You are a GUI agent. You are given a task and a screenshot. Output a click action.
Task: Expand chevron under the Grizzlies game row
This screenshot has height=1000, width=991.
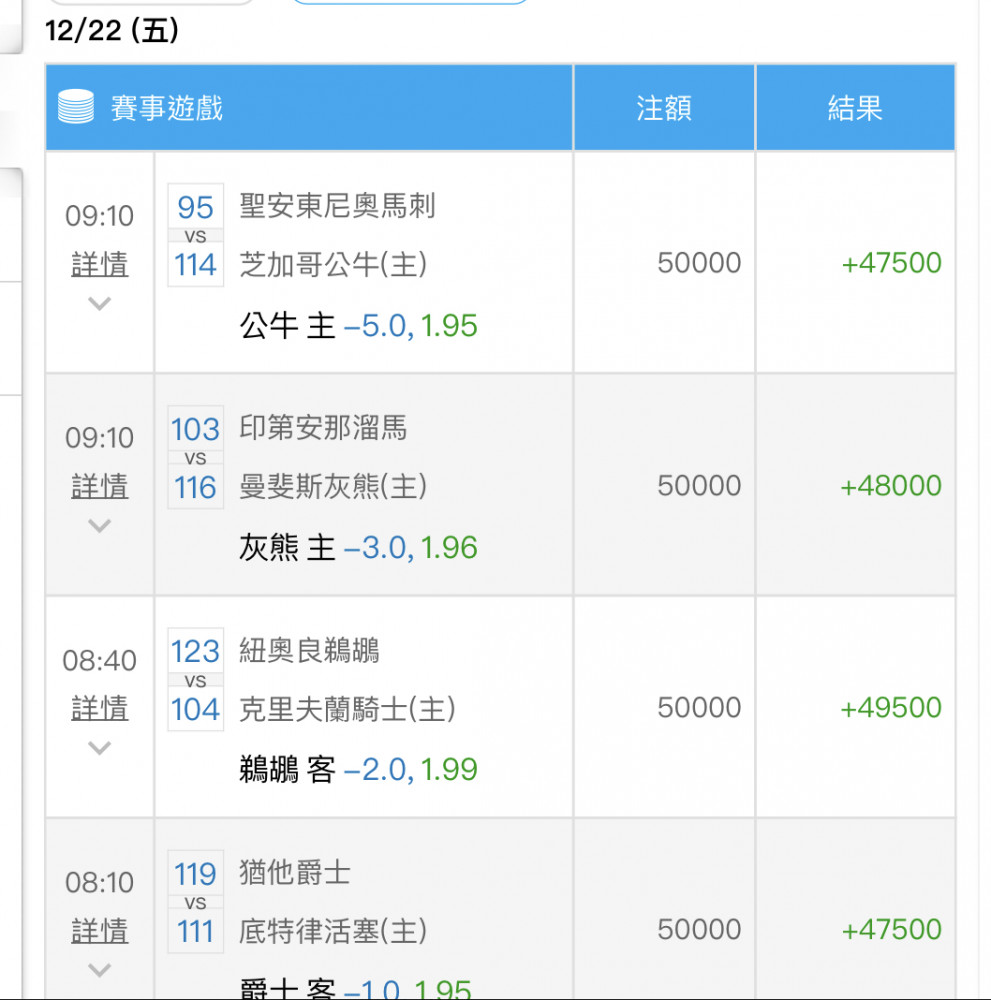pyautogui.click(x=99, y=526)
